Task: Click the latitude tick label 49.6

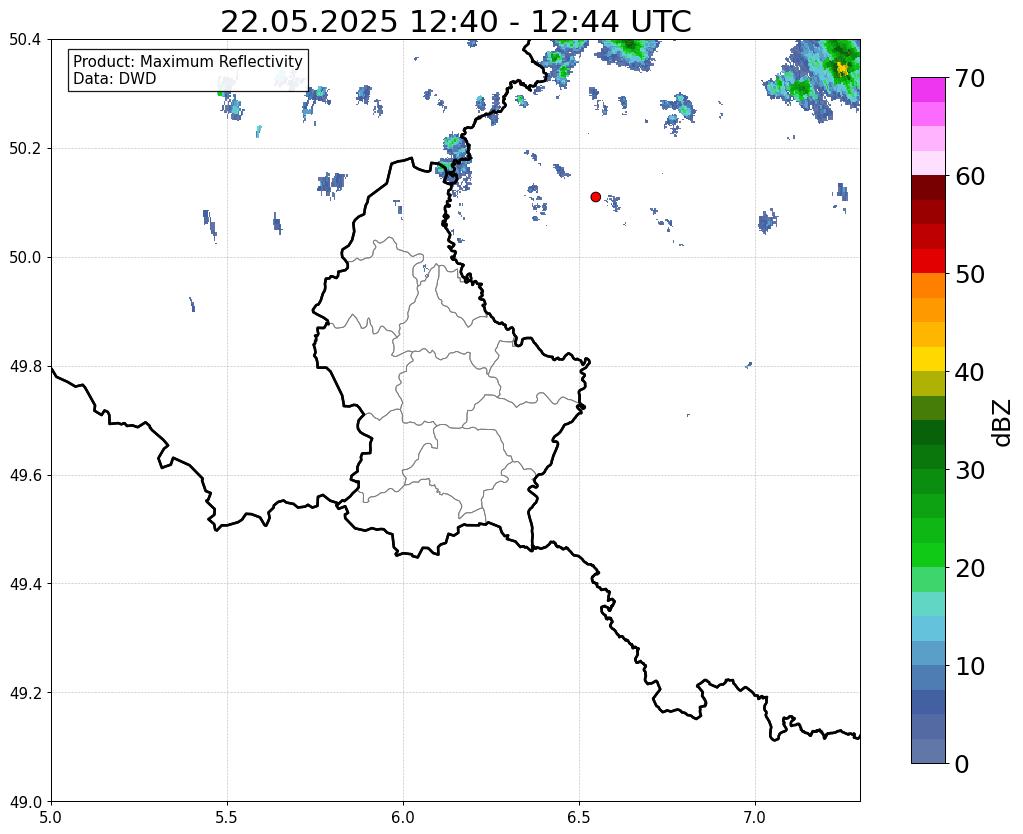Action: [x=25, y=475]
